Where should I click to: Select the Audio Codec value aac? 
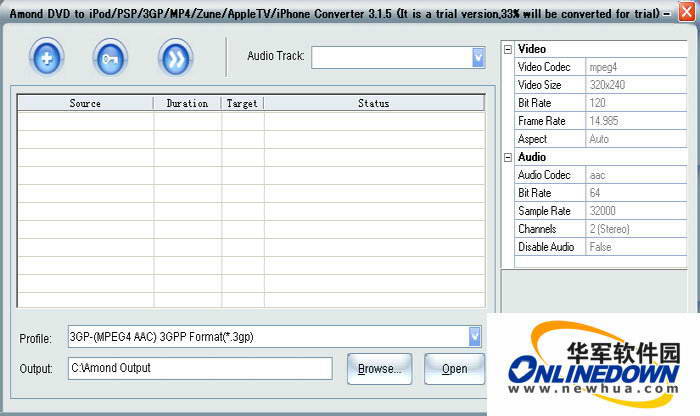pos(636,175)
